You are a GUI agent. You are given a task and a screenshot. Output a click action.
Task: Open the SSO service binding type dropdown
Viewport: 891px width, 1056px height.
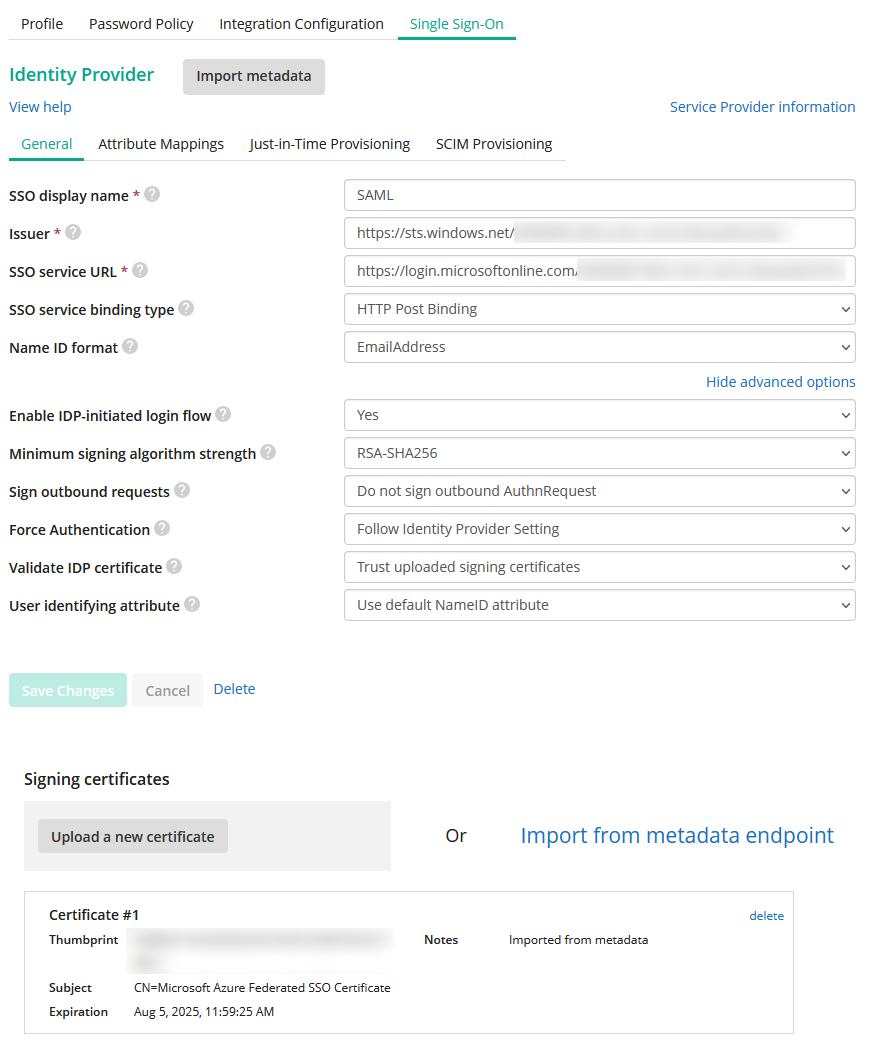pyautogui.click(x=599, y=309)
